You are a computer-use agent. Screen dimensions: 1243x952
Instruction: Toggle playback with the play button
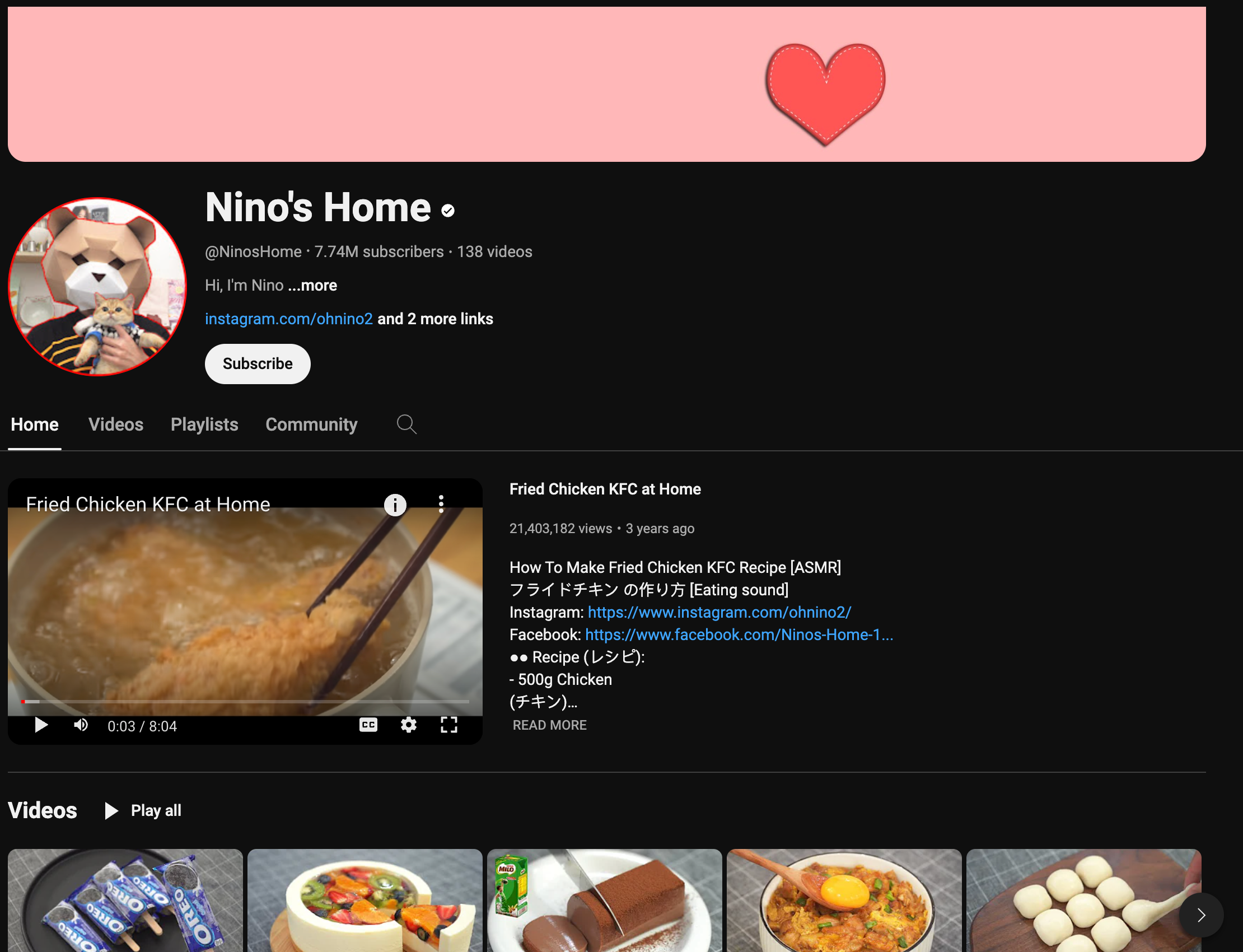pos(40,725)
